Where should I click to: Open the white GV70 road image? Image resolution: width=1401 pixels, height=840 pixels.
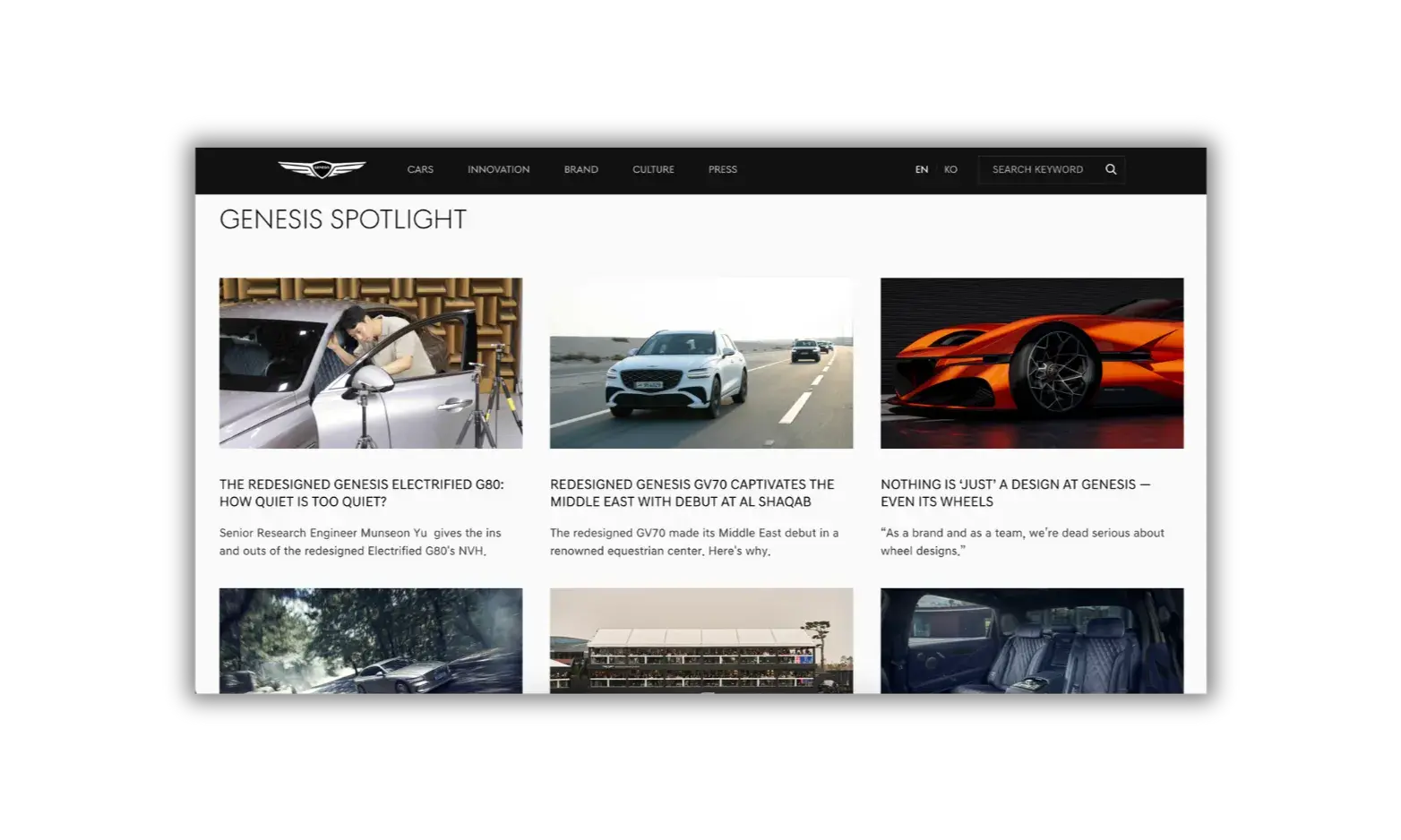[701, 363]
